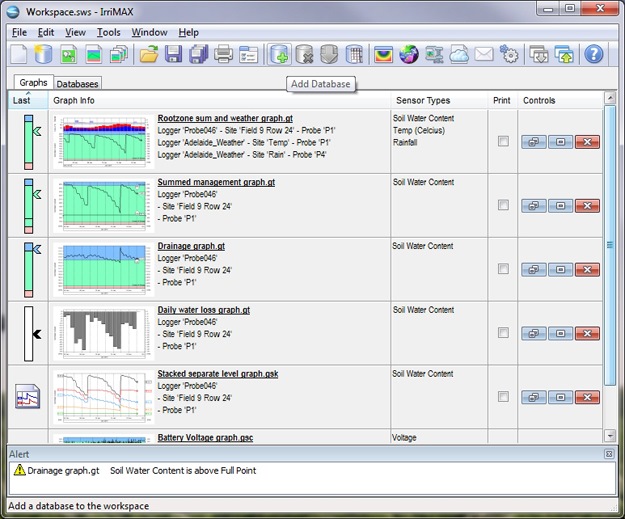Sort by the Last column header

point(28,100)
